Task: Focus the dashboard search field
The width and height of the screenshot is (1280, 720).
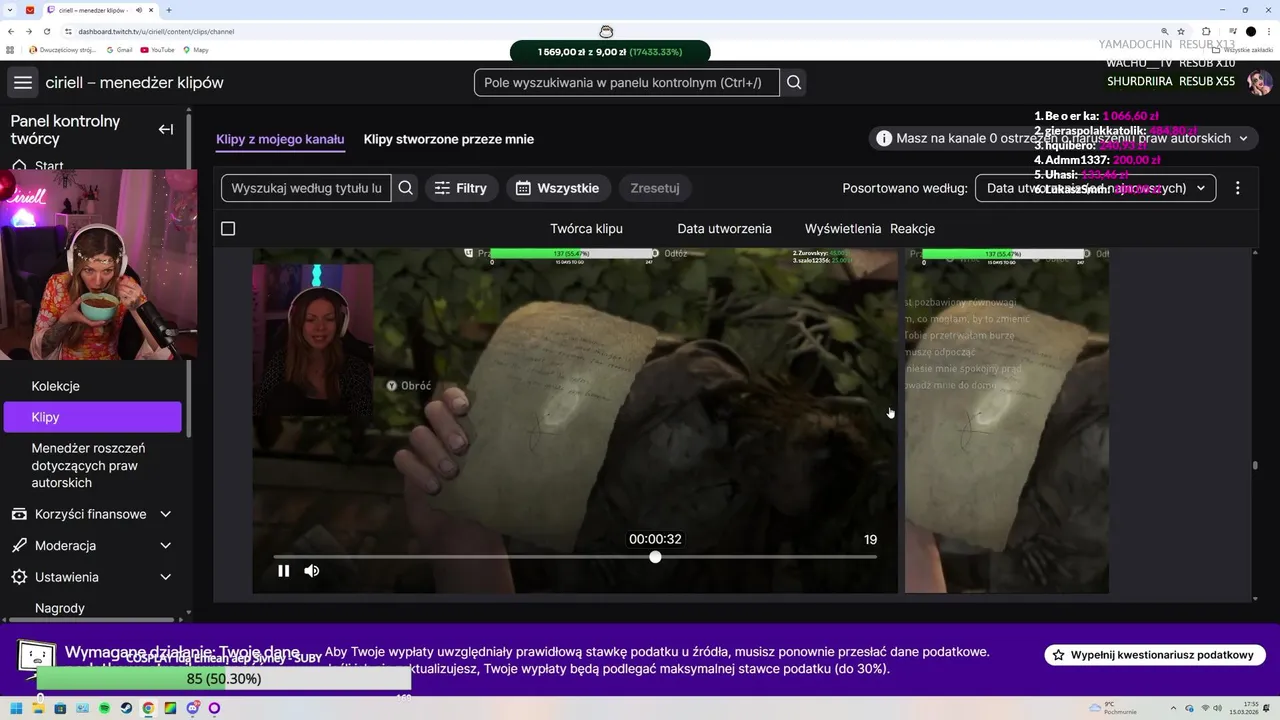Action: 626,83
